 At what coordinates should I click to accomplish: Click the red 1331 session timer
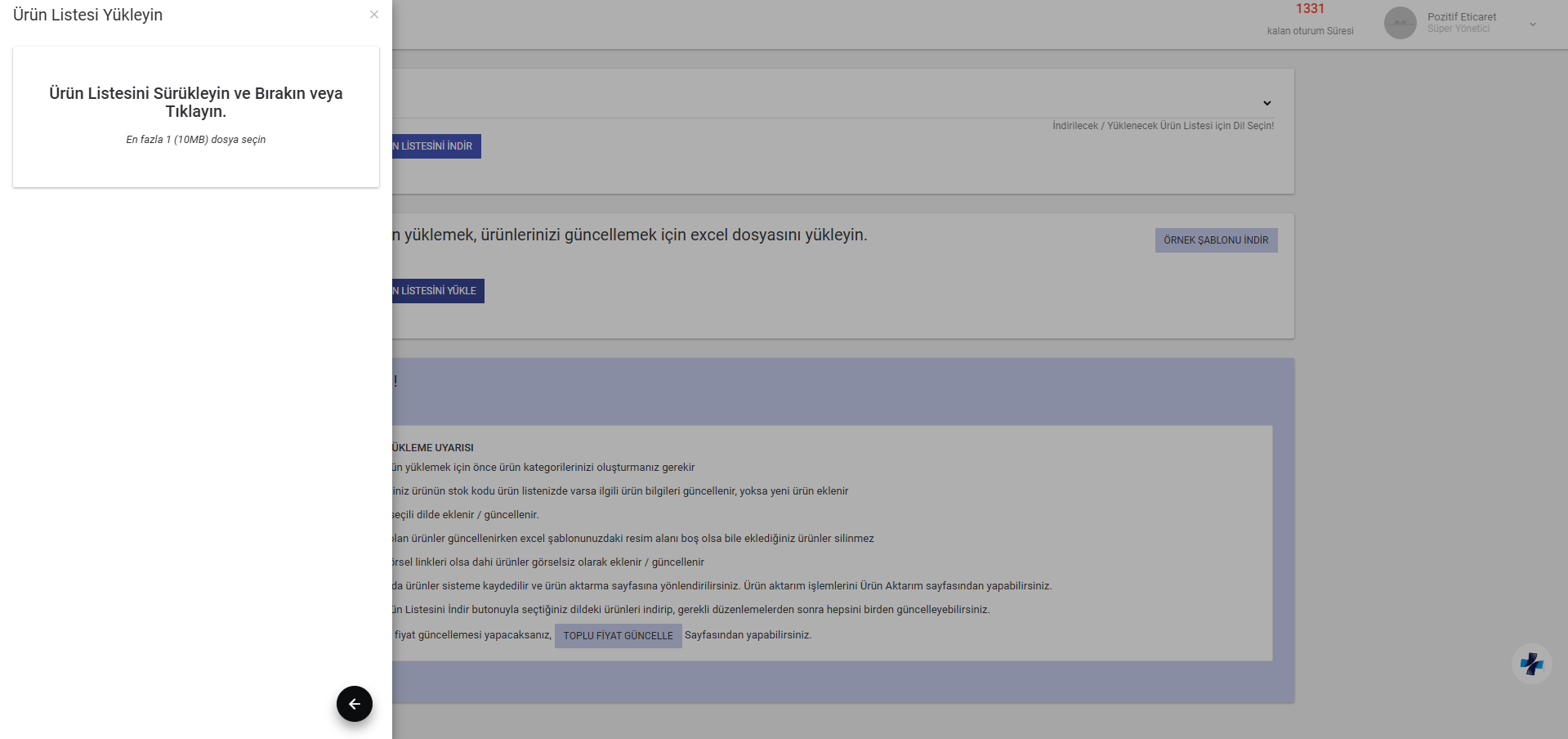[x=1310, y=9]
